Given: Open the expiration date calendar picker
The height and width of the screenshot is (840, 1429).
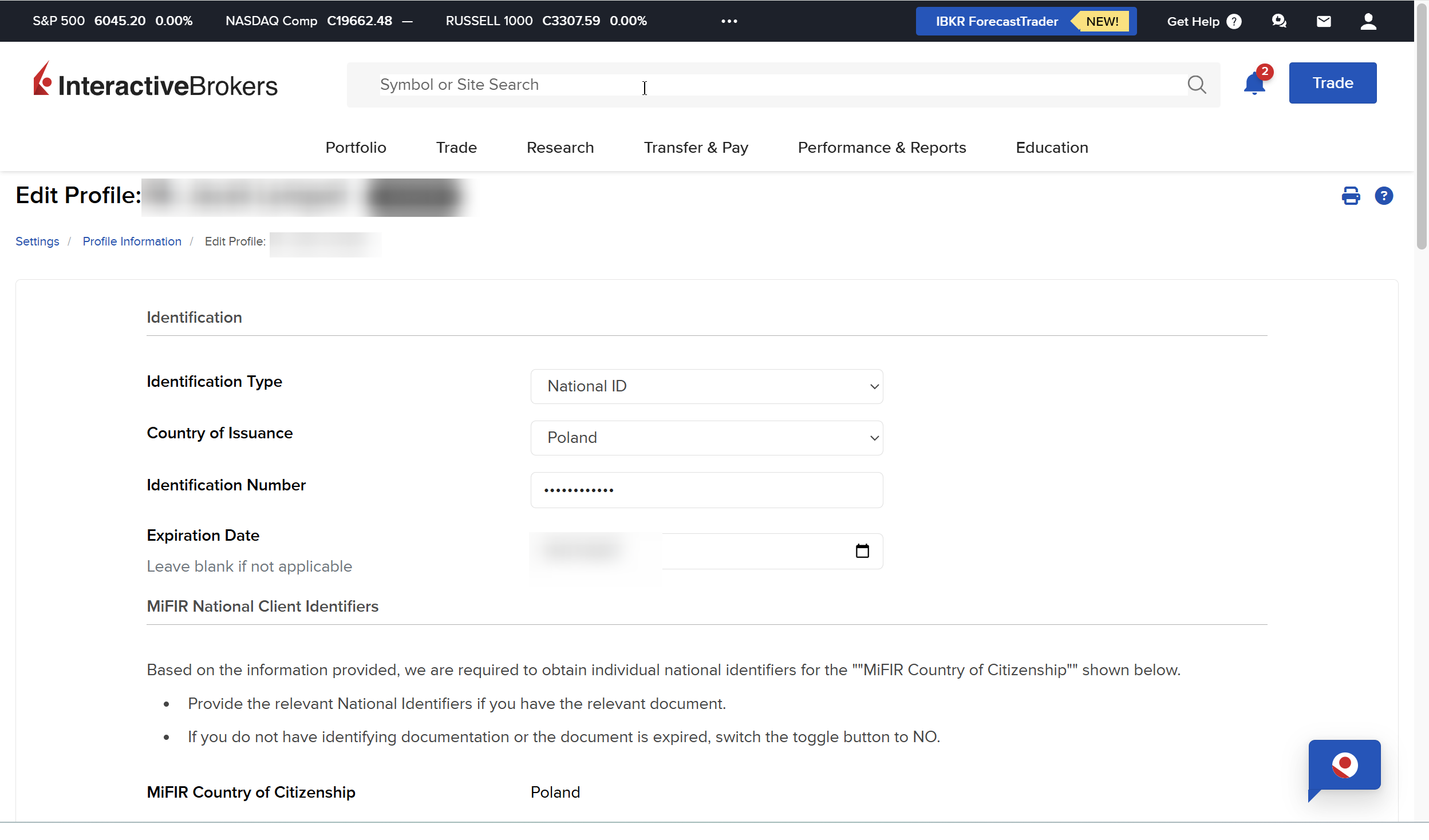Looking at the screenshot, I should (862, 551).
